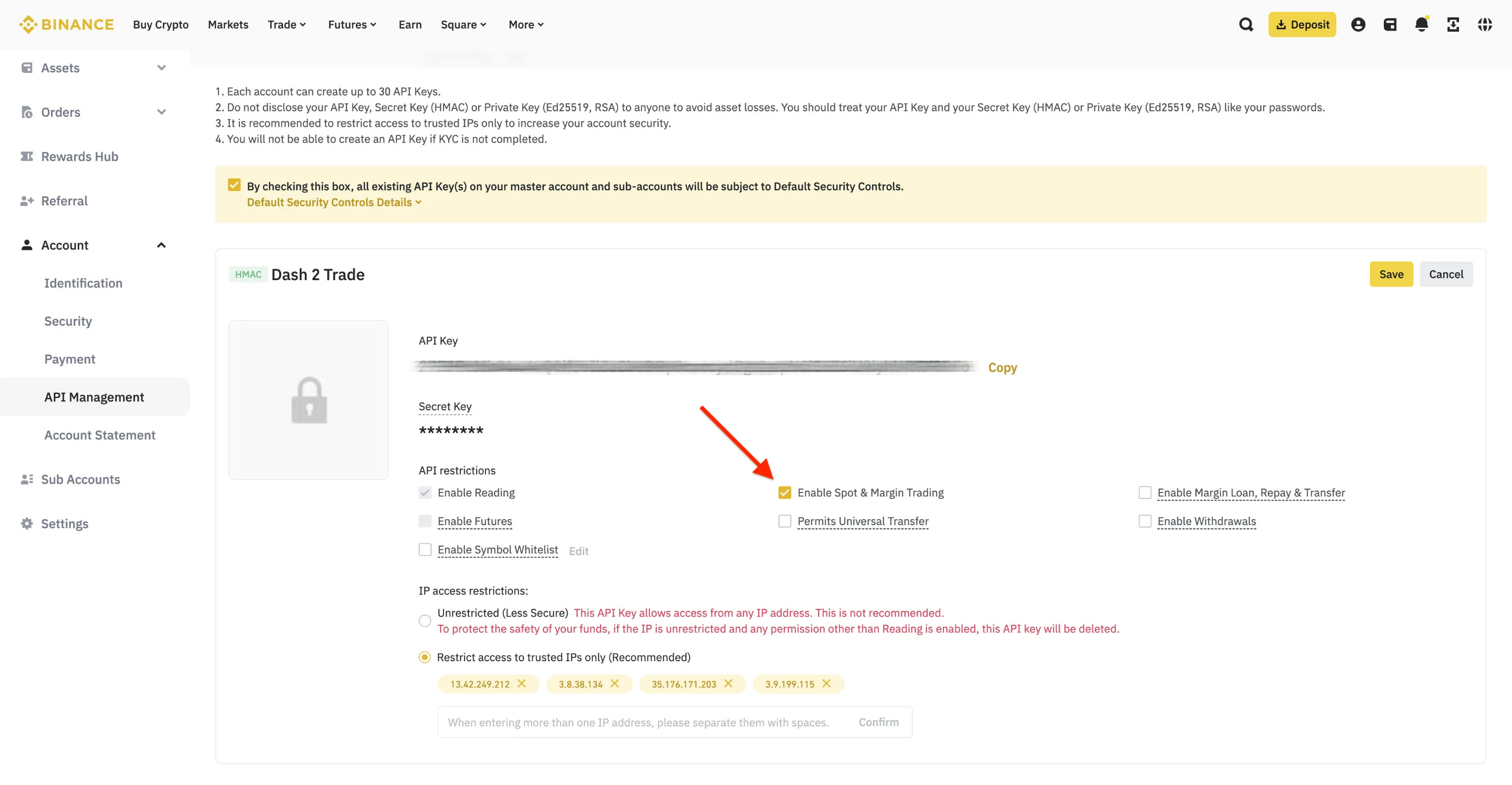This screenshot has height=785, width=1512.
Task: Open the wallet icon in the header
Action: pyautogui.click(x=1390, y=25)
